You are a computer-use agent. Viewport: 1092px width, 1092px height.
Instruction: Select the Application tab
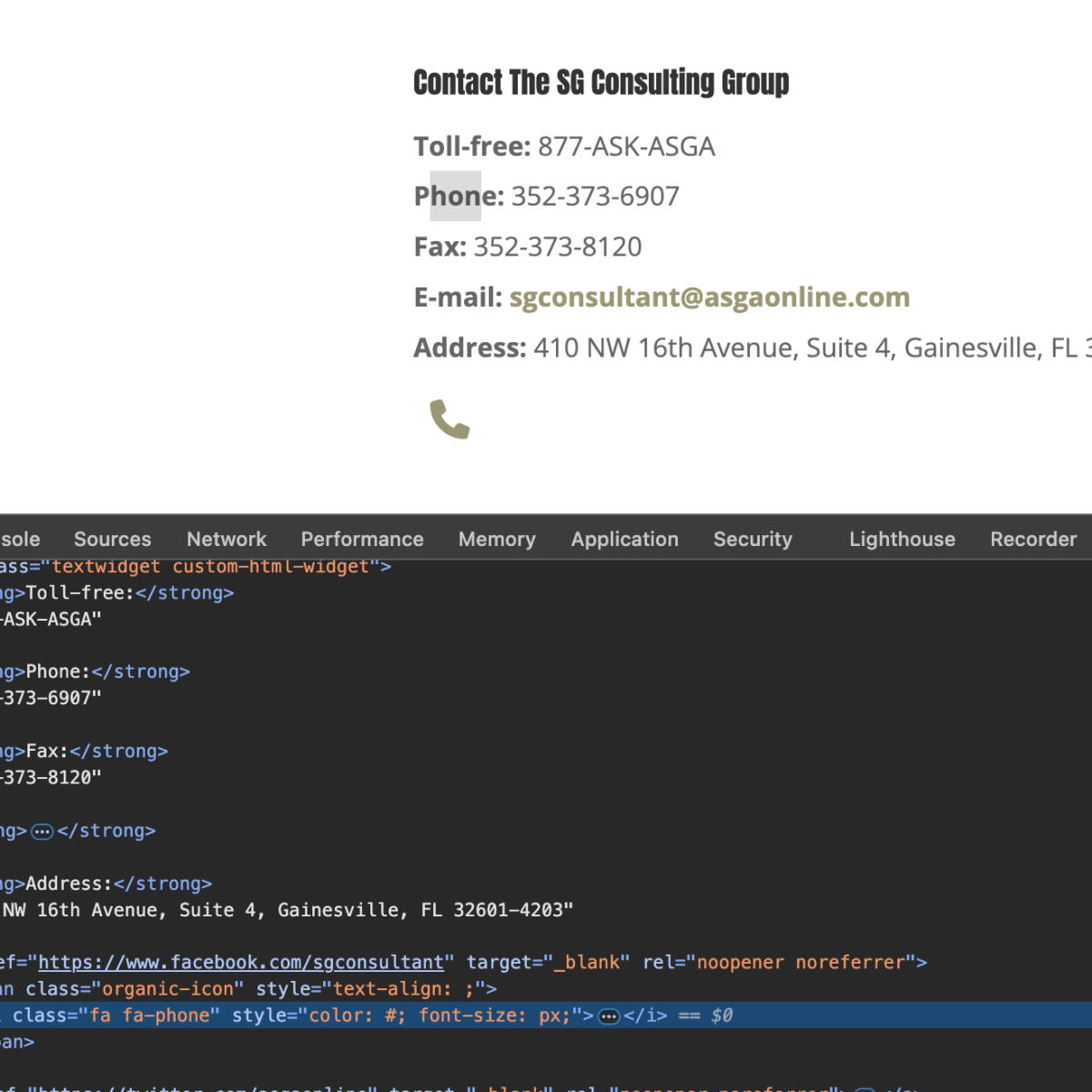tap(624, 539)
